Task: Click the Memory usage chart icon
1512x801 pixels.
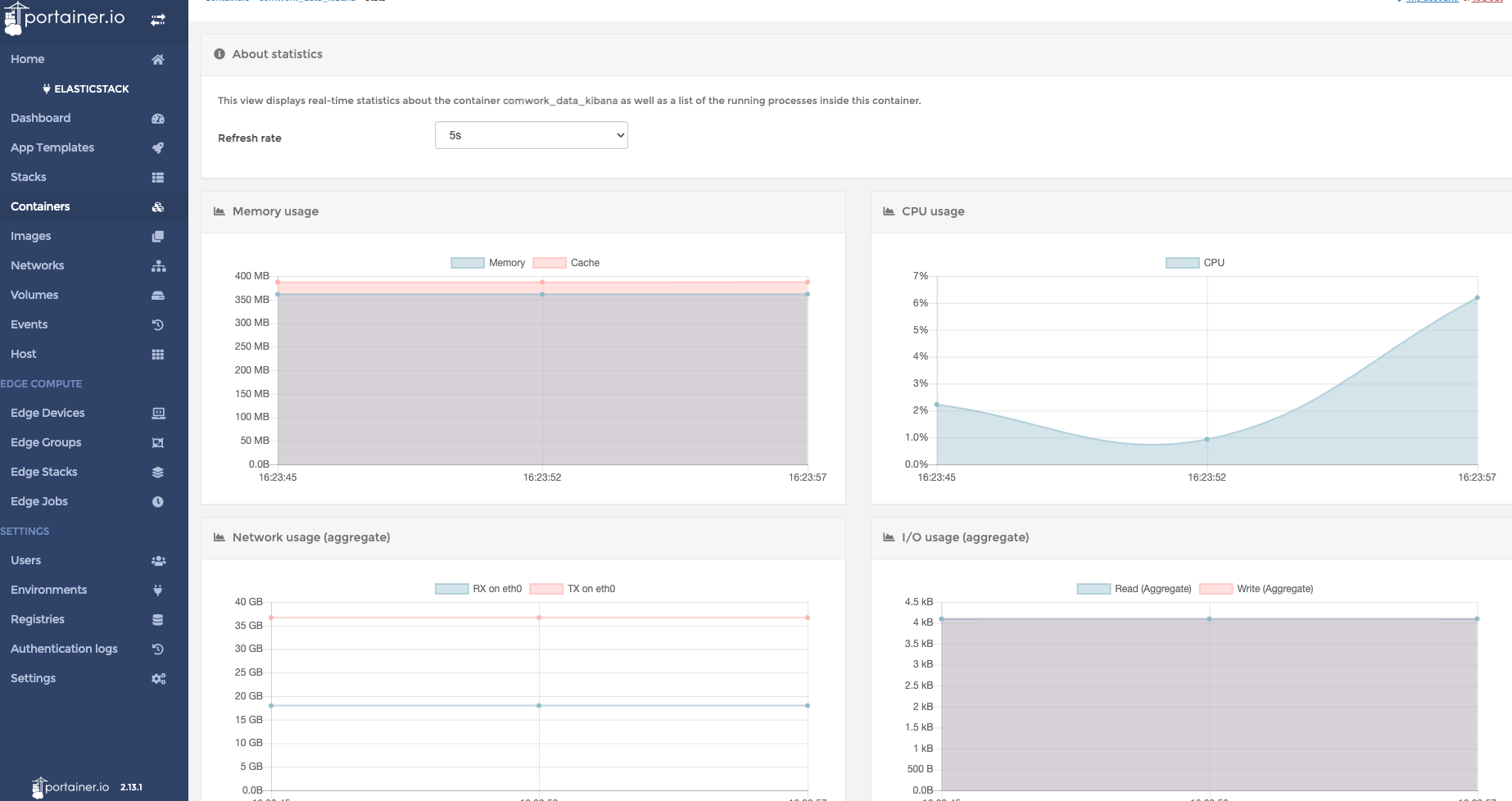Action: tap(220, 211)
